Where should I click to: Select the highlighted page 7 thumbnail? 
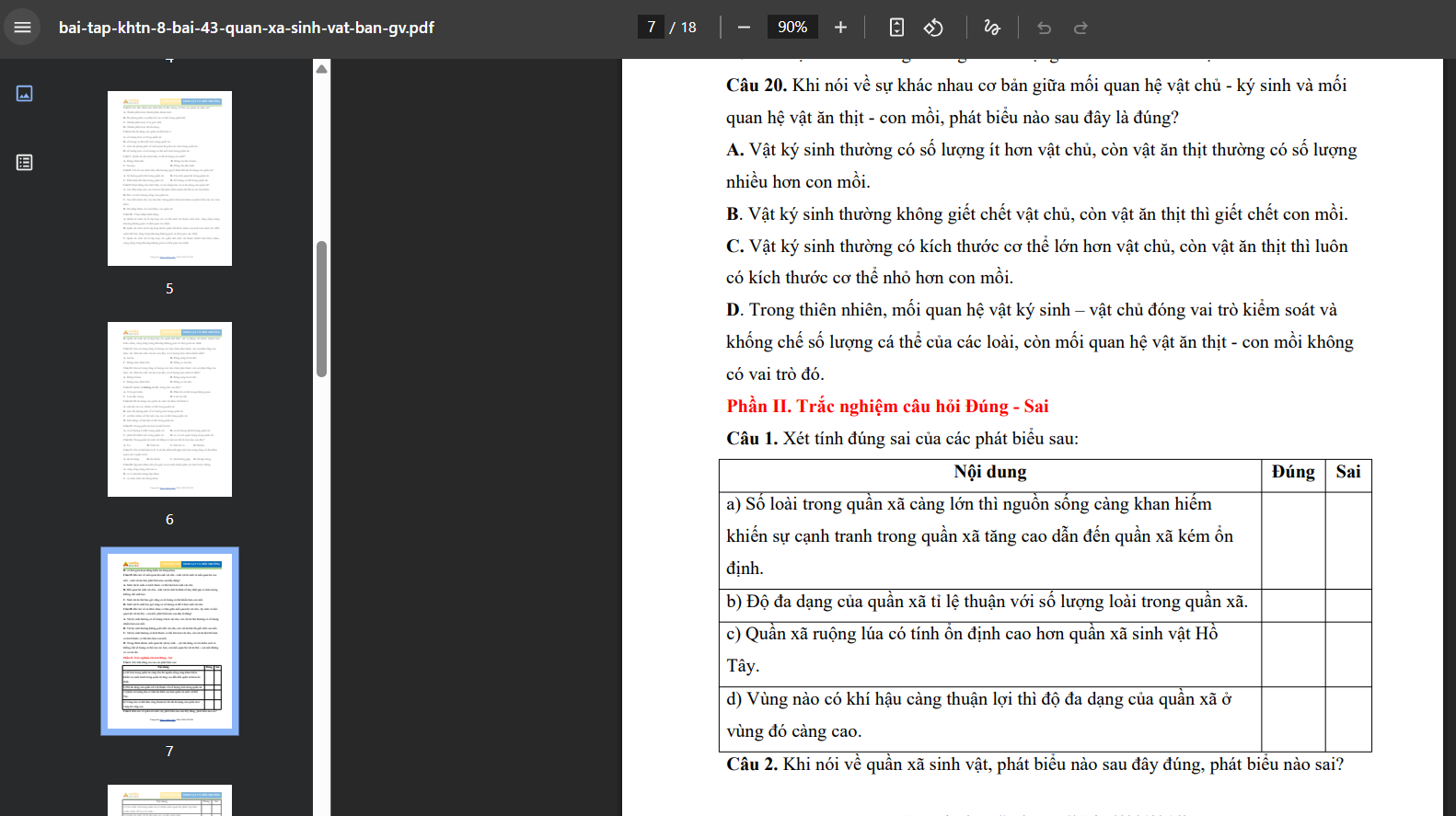(169, 641)
